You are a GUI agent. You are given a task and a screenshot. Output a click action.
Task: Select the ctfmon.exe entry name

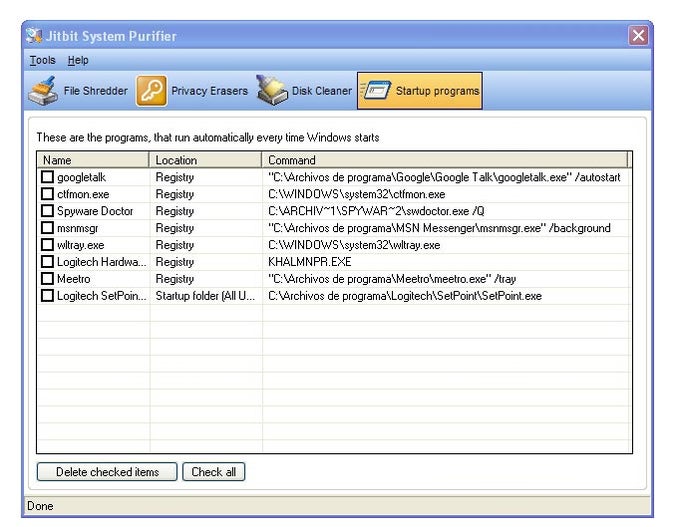83,194
